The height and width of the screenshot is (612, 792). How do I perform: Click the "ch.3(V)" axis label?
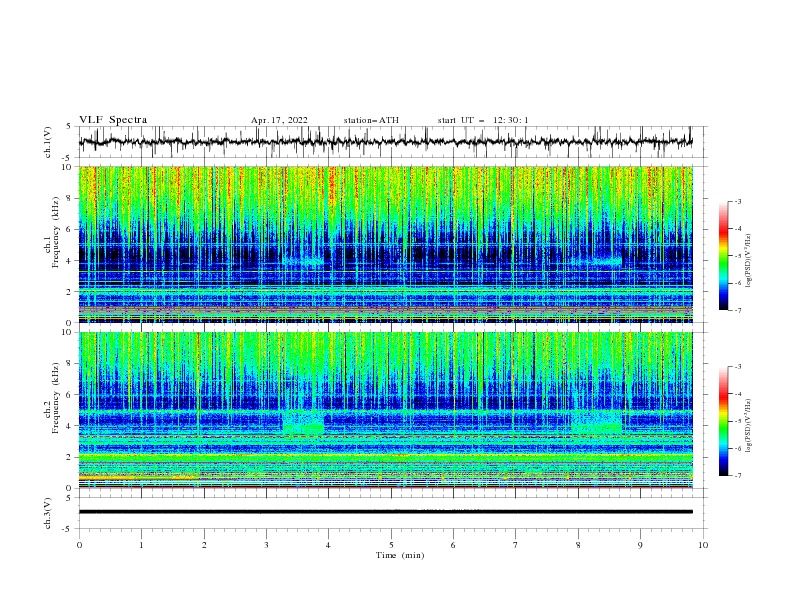48,513
